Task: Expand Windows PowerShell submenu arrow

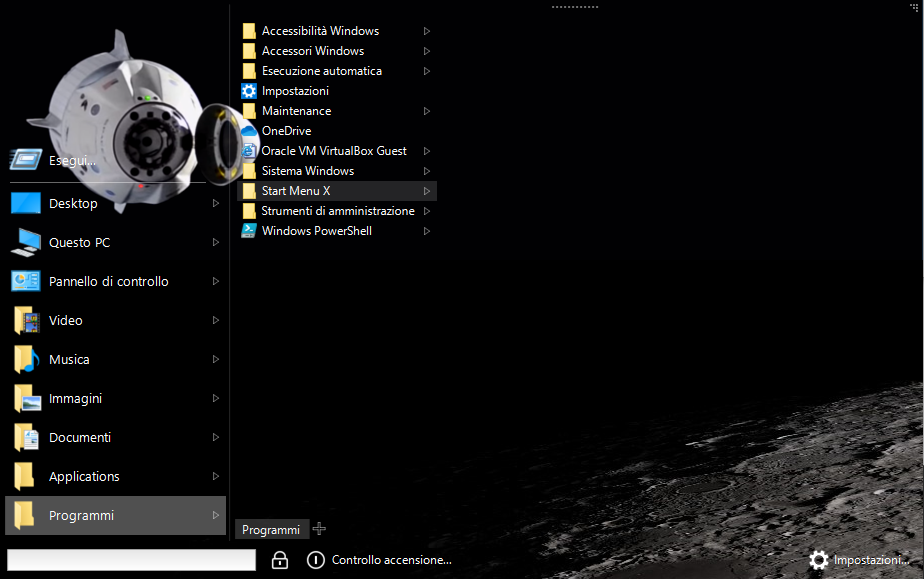Action: click(427, 231)
